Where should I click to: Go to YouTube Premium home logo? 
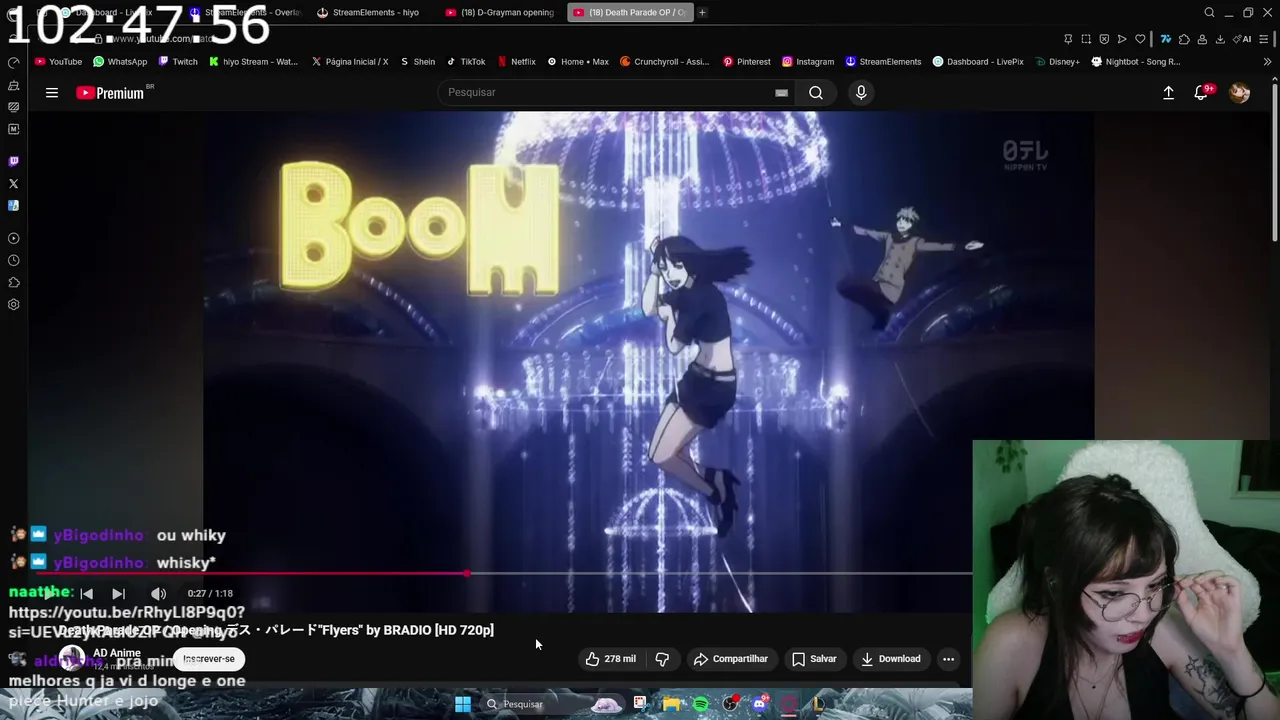pos(111,93)
